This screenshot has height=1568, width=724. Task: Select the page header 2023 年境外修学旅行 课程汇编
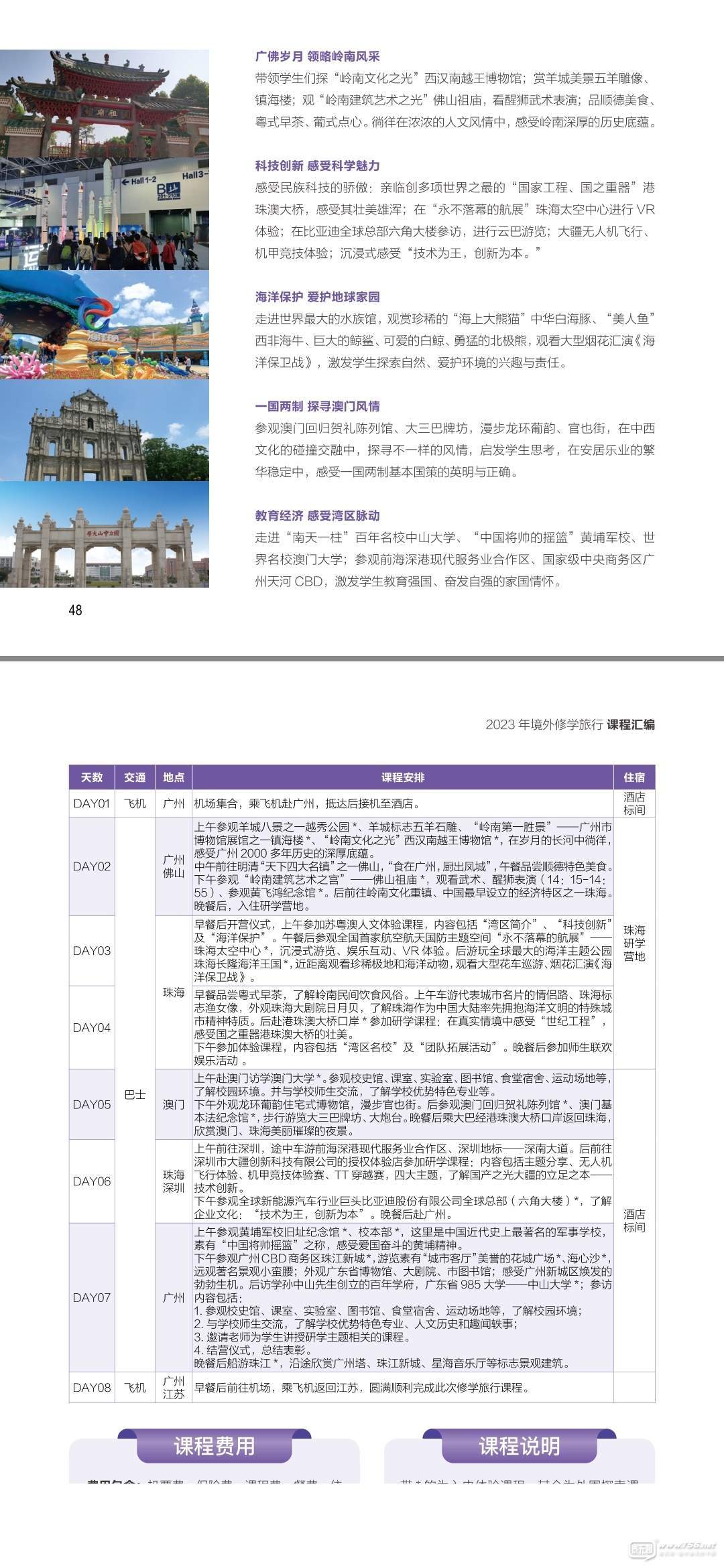(570, 724)
